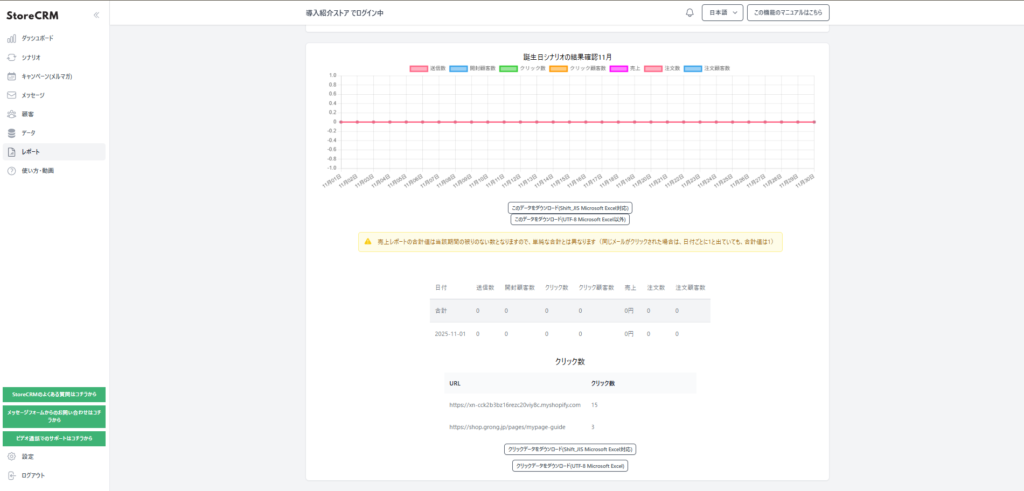
Task: Click the データ database icon
Action: pyautogui.click(x=12, y=133)
